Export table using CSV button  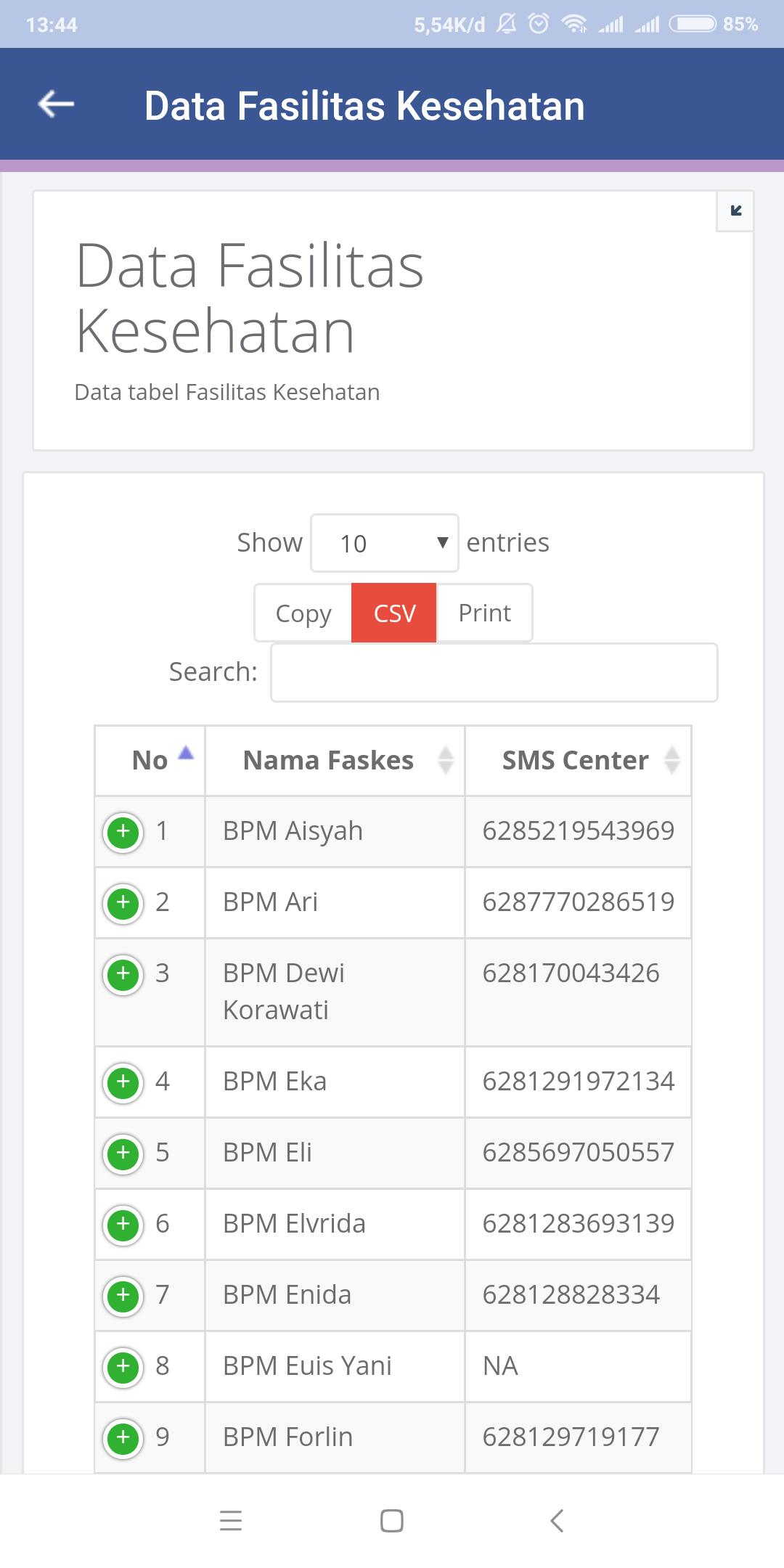(x=394, y=613)
